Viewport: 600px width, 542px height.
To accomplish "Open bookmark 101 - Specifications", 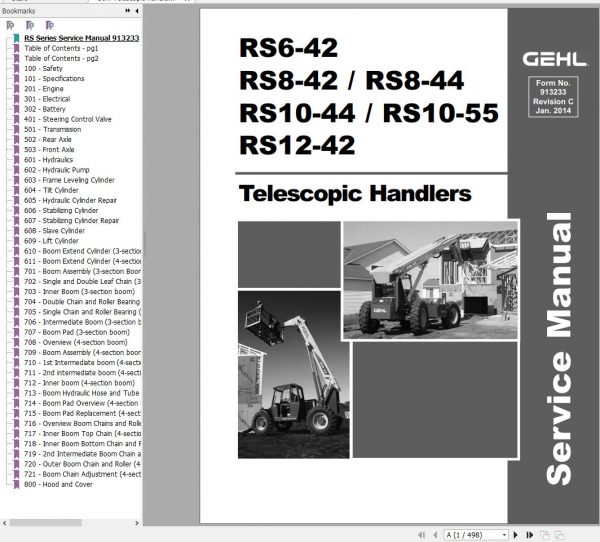I will click(54, 78).
